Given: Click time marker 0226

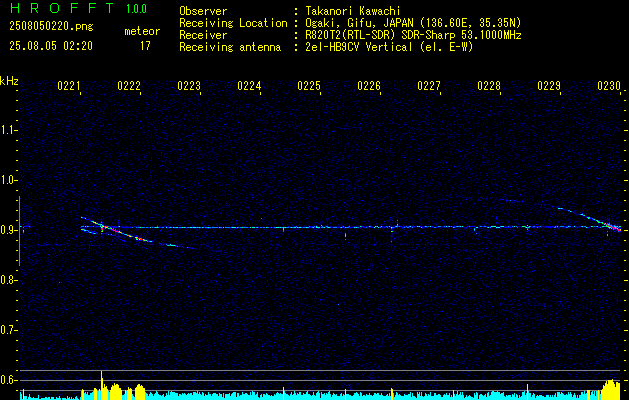Looking at the screenshot, I should tap(369, 86).
